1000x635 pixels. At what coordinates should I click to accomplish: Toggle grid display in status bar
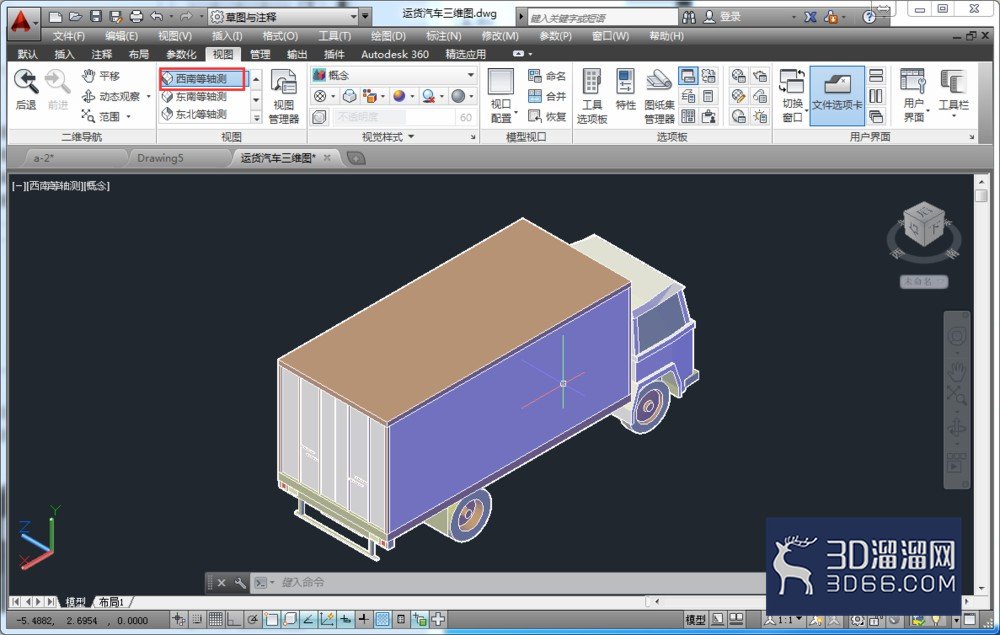pyautogui.click(x=216, y=619)
